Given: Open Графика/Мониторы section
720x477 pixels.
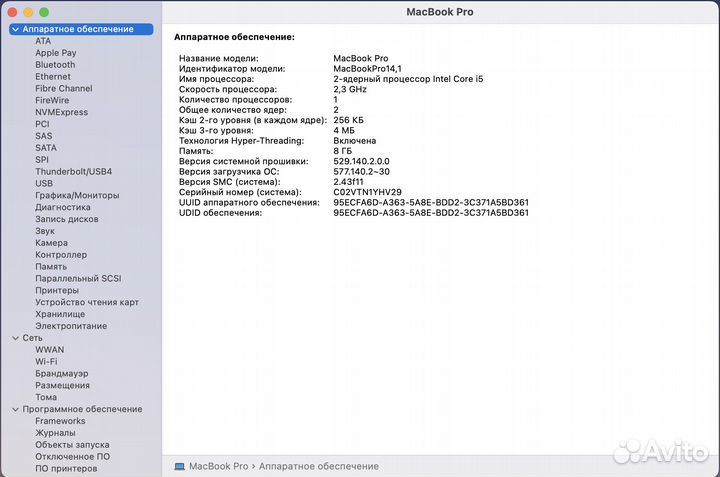Looking at the screenshot, I should click(x=77, y=195).
